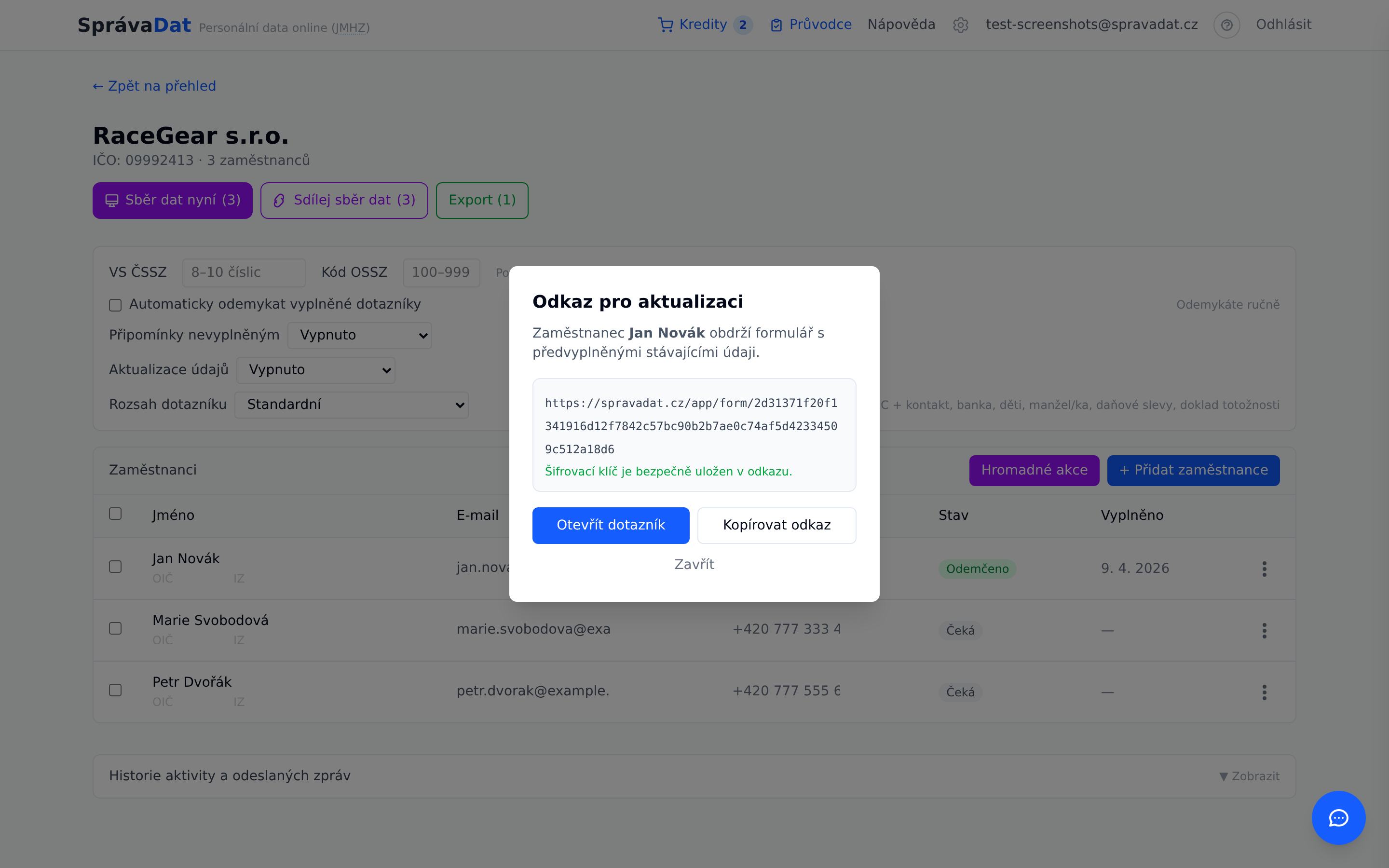Screen dimensions: 1389x868
Task: Click the name Jan Novák in table
Action: [x=186, y=558]
